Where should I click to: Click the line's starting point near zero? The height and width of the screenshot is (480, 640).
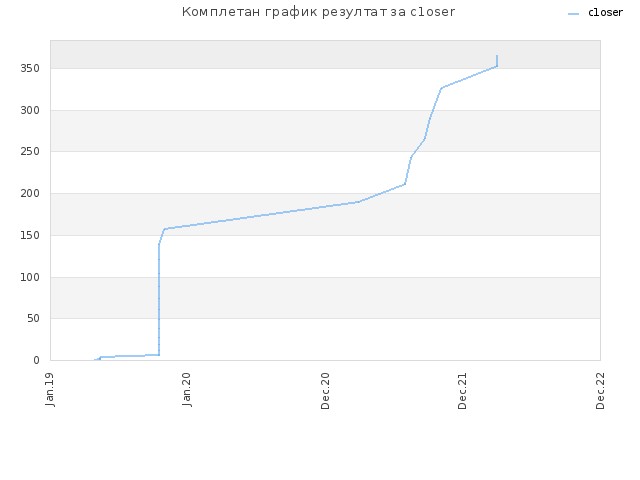[95, 360]
